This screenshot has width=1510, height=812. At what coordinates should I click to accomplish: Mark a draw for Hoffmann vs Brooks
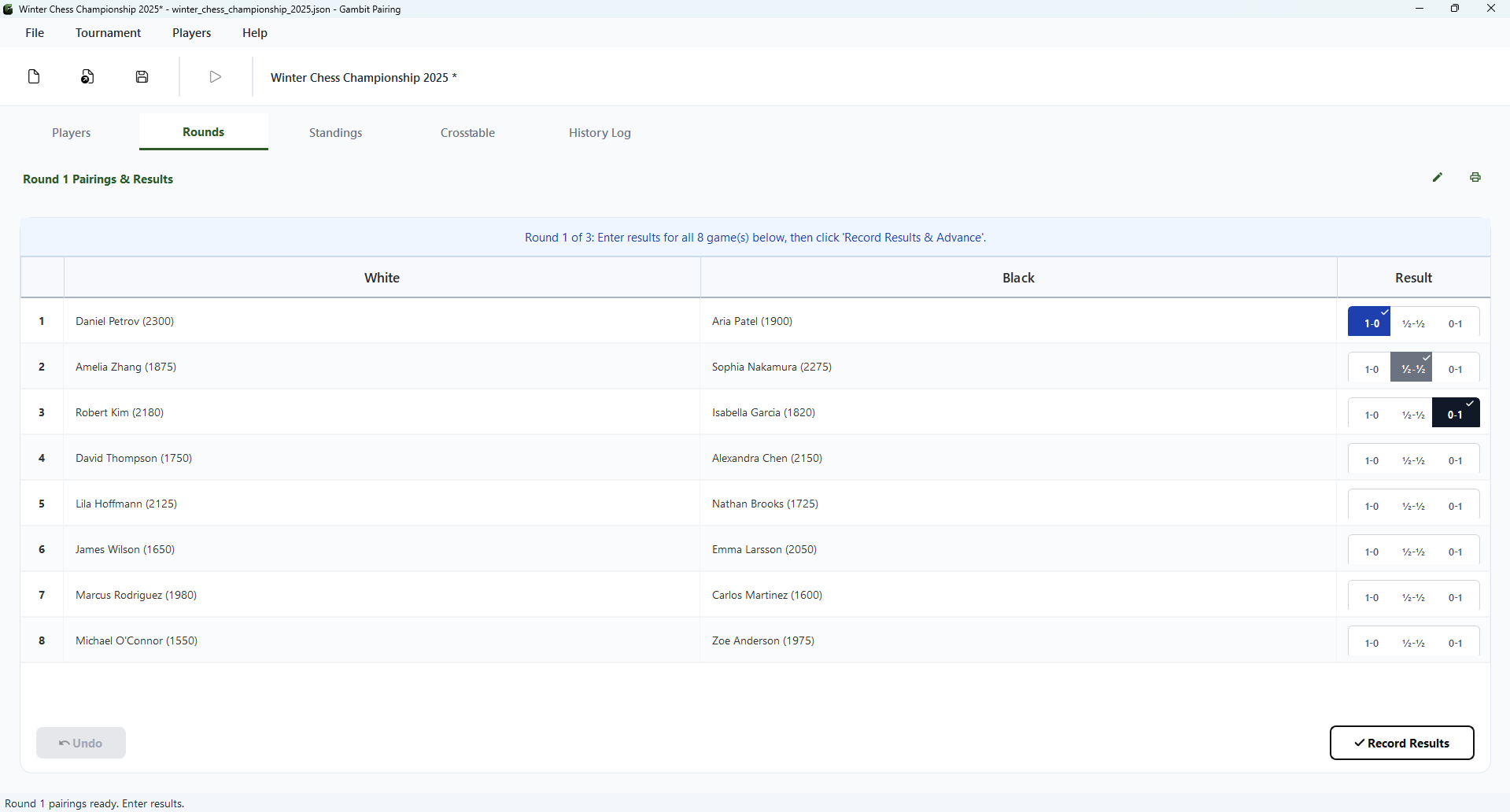(1413, 506)
